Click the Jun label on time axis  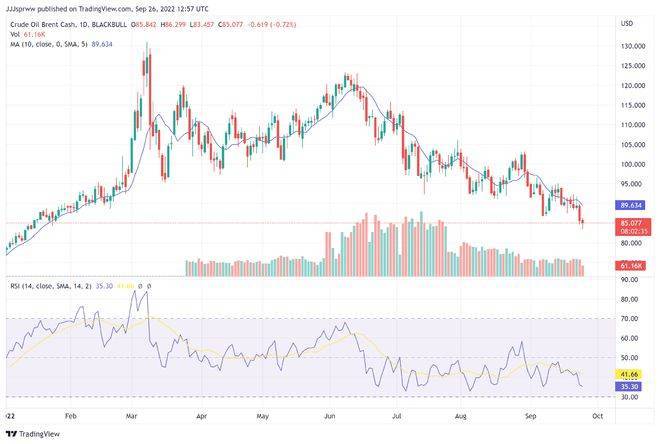click(x=330, y=412)
